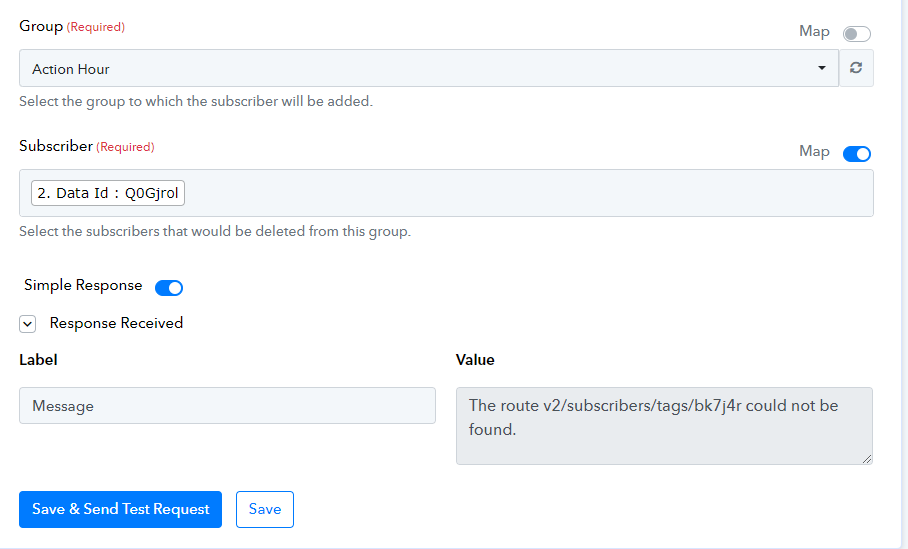Screen dimensions: 908x549
Task: Click the Simple Response label
Action: (x=83, y=286)
